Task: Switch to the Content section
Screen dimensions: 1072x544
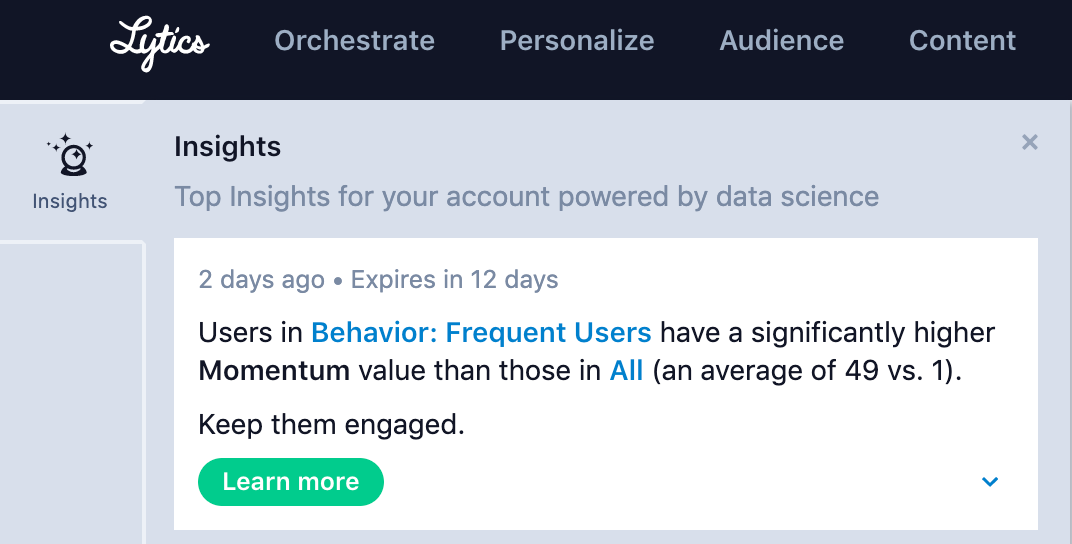Action: point(962,41)
